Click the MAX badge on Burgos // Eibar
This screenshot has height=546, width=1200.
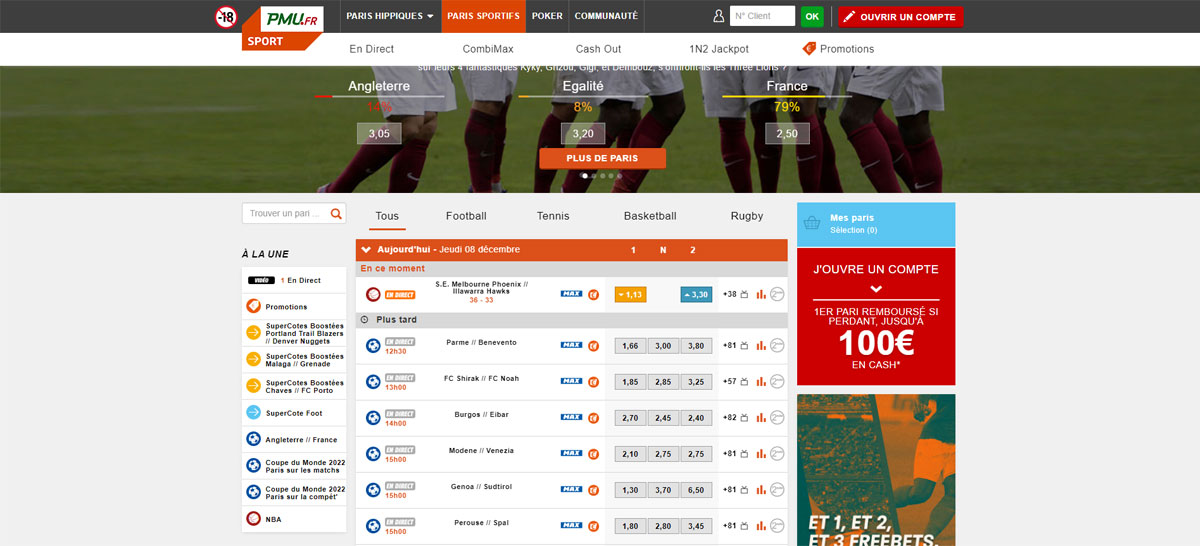point(571,417)
